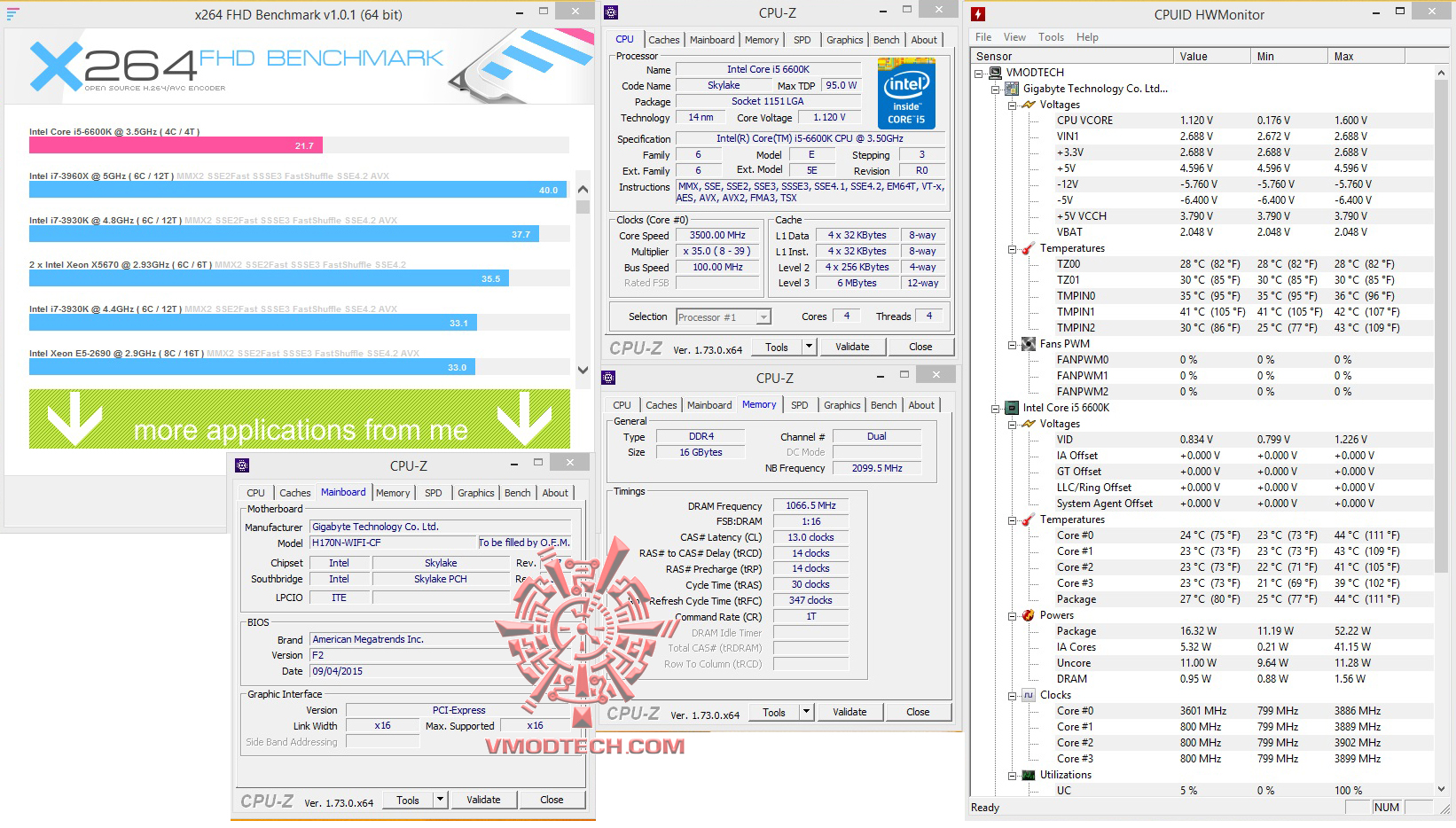This screenshot has height=828, width=1456.
Task: Select the FANPWM0 row in HWMonitor
Action: click(x=1202, y=360)
